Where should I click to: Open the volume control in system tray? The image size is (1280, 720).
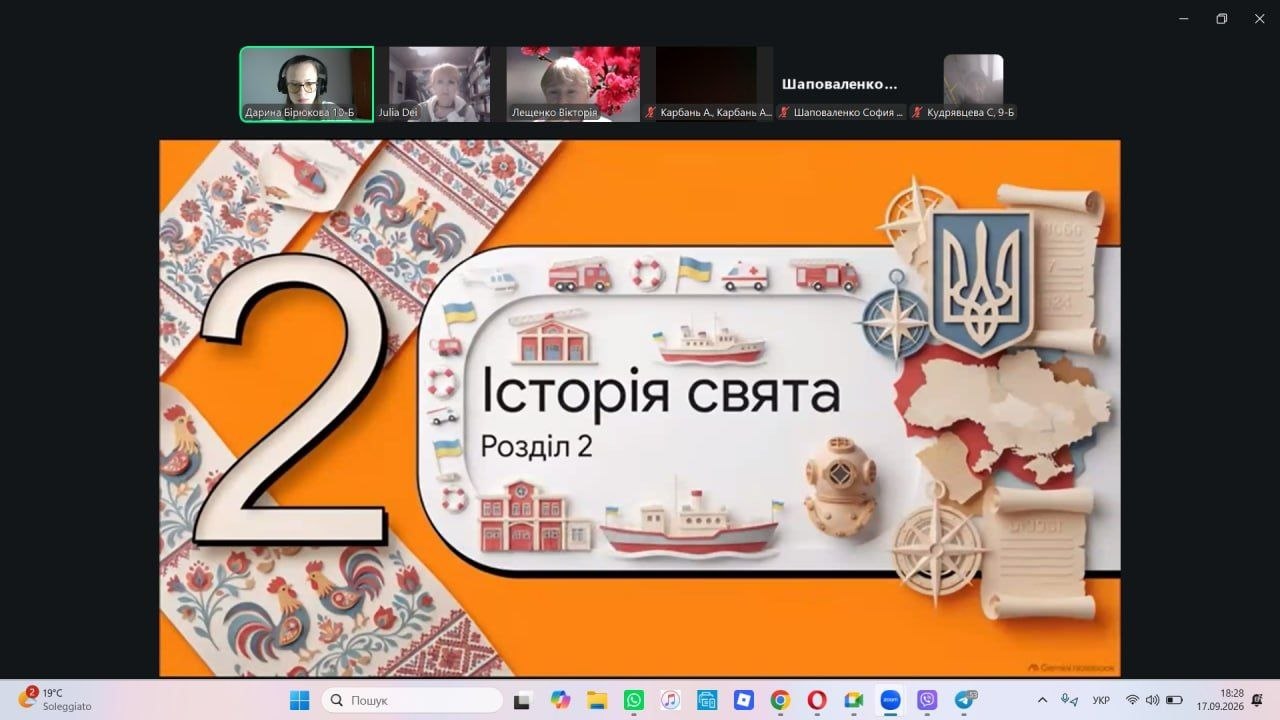pyautogui.click(x=1152, y=700)
